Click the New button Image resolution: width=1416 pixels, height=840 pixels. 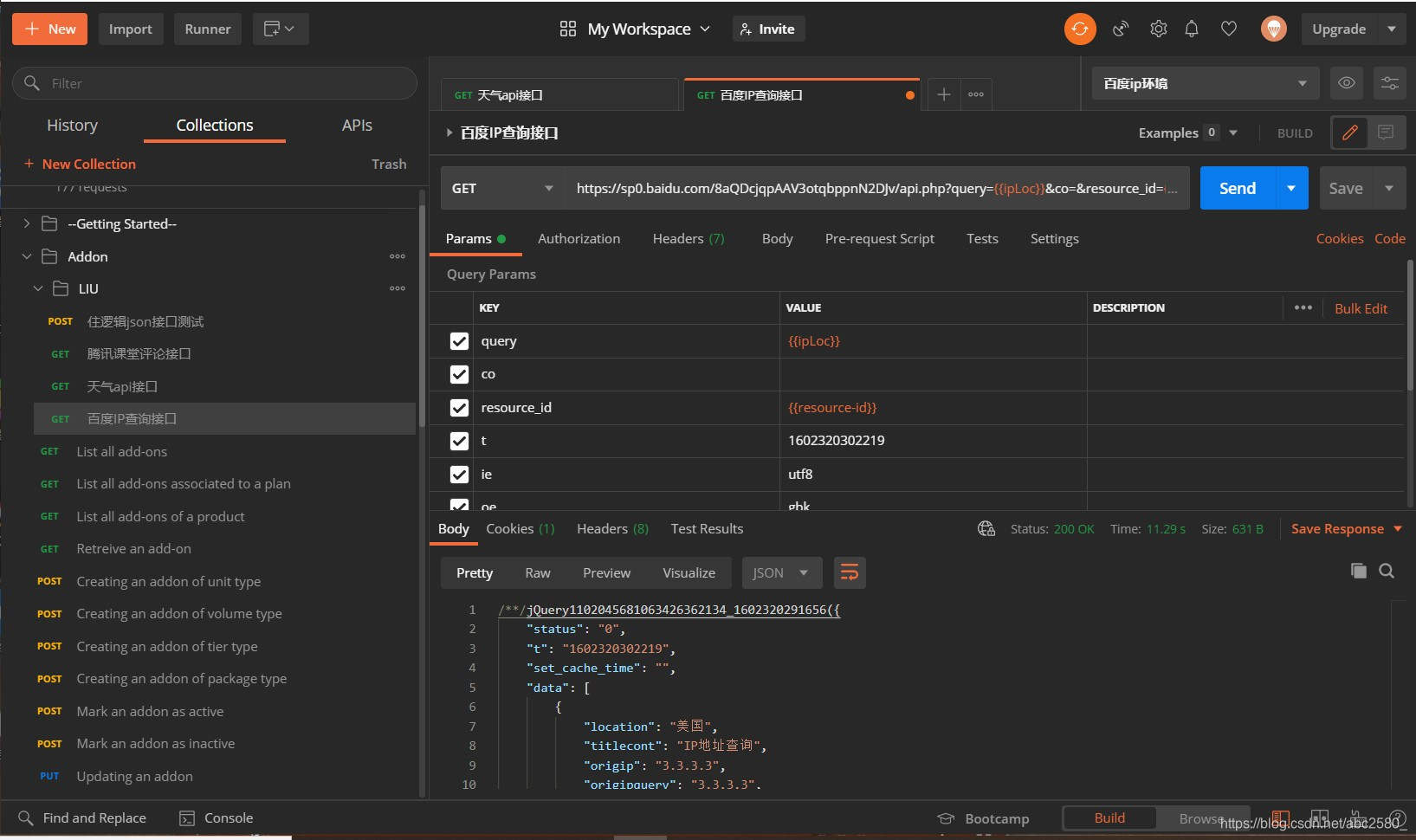[x=50, y=29]
